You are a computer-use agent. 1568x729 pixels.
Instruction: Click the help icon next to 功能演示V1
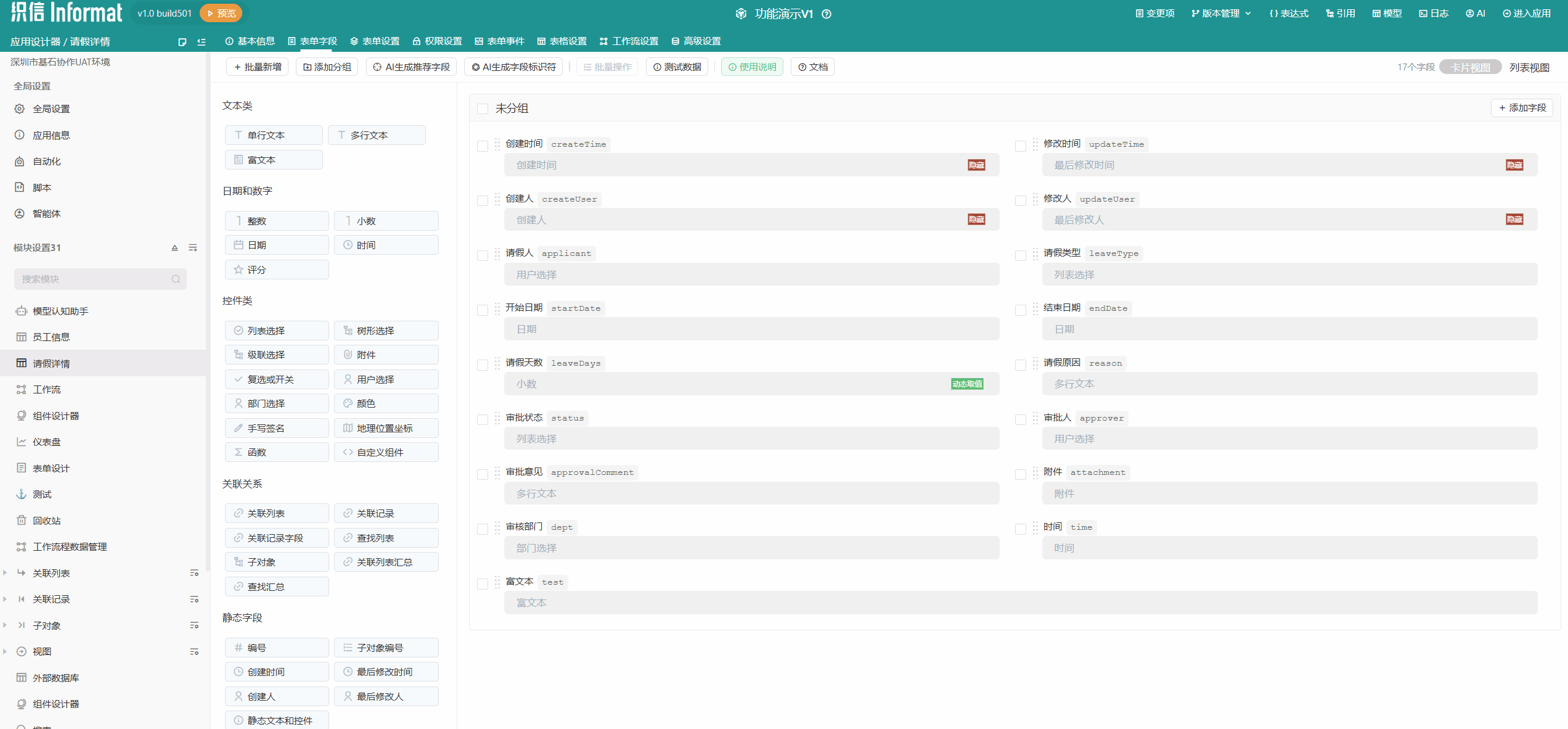coord(827,14)
